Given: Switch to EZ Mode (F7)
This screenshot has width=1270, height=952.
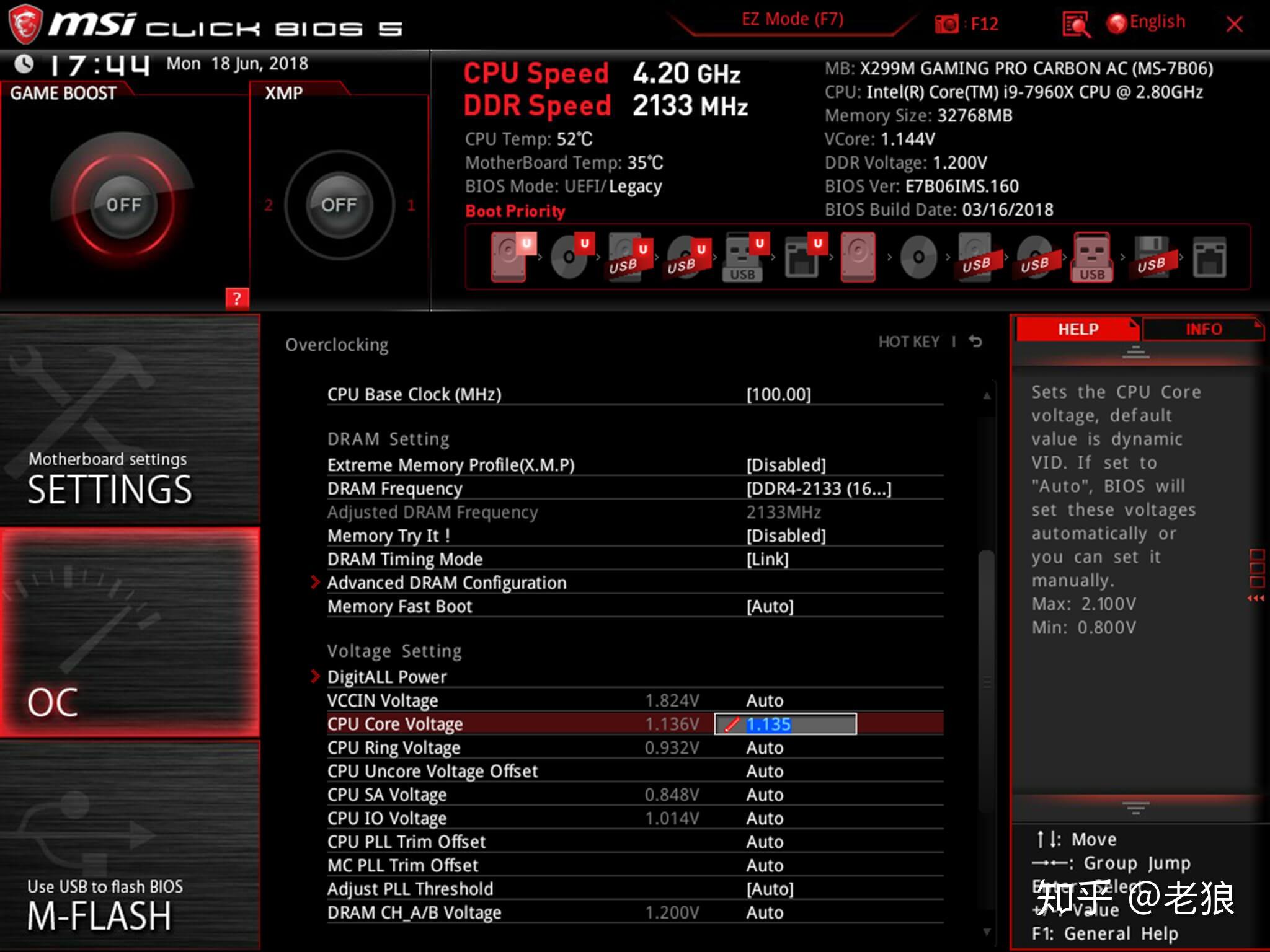Looking at the screenshot, I should pyautogui.click(x=793, y=19).
